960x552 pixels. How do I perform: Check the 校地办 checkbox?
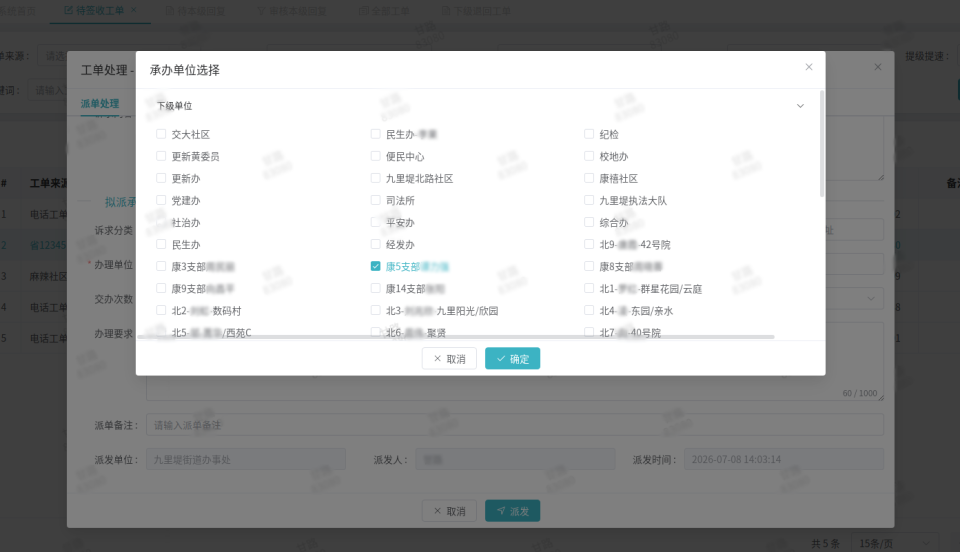[589, 156]
